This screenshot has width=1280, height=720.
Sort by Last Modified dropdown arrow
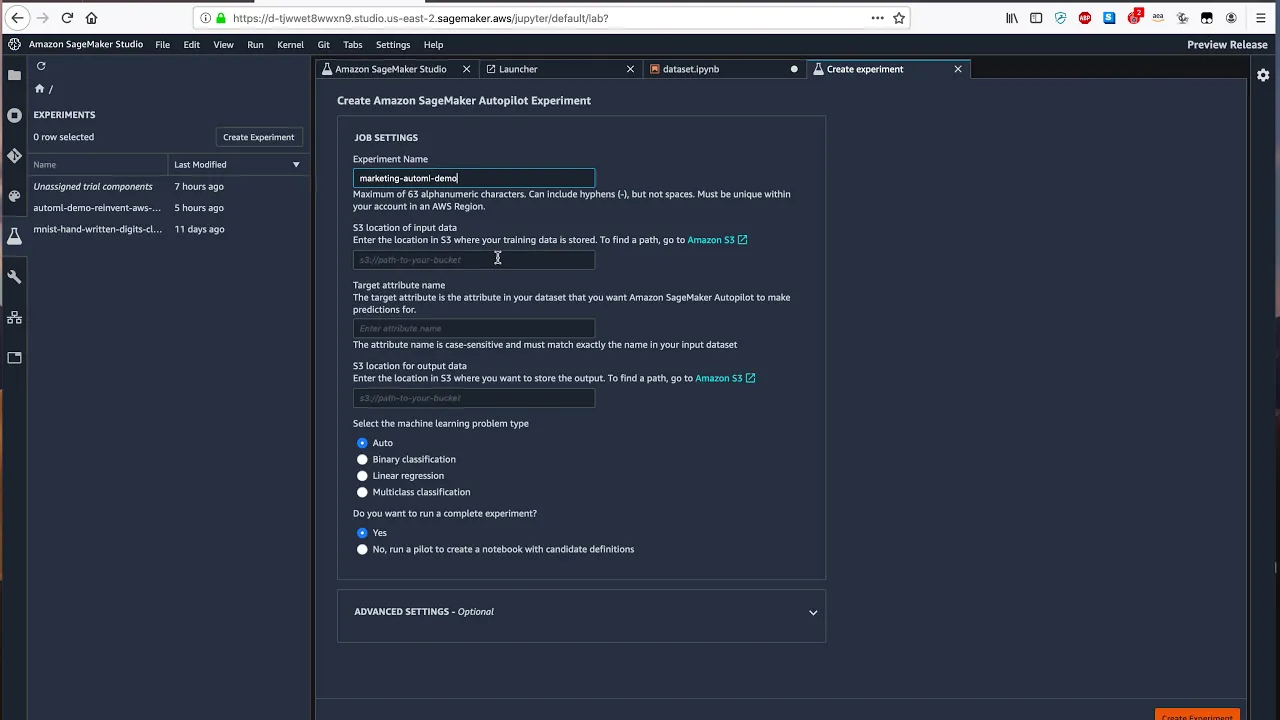click(x=296, y=165)
